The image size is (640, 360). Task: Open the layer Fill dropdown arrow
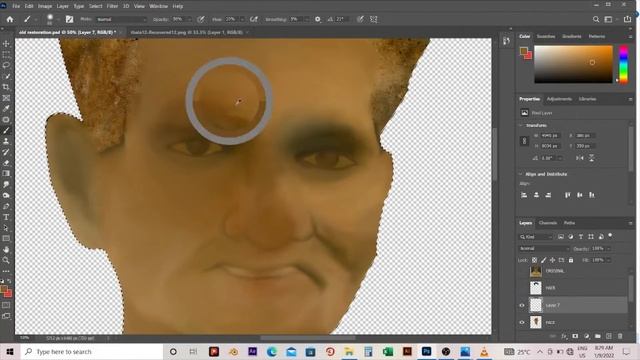(609, 260)
